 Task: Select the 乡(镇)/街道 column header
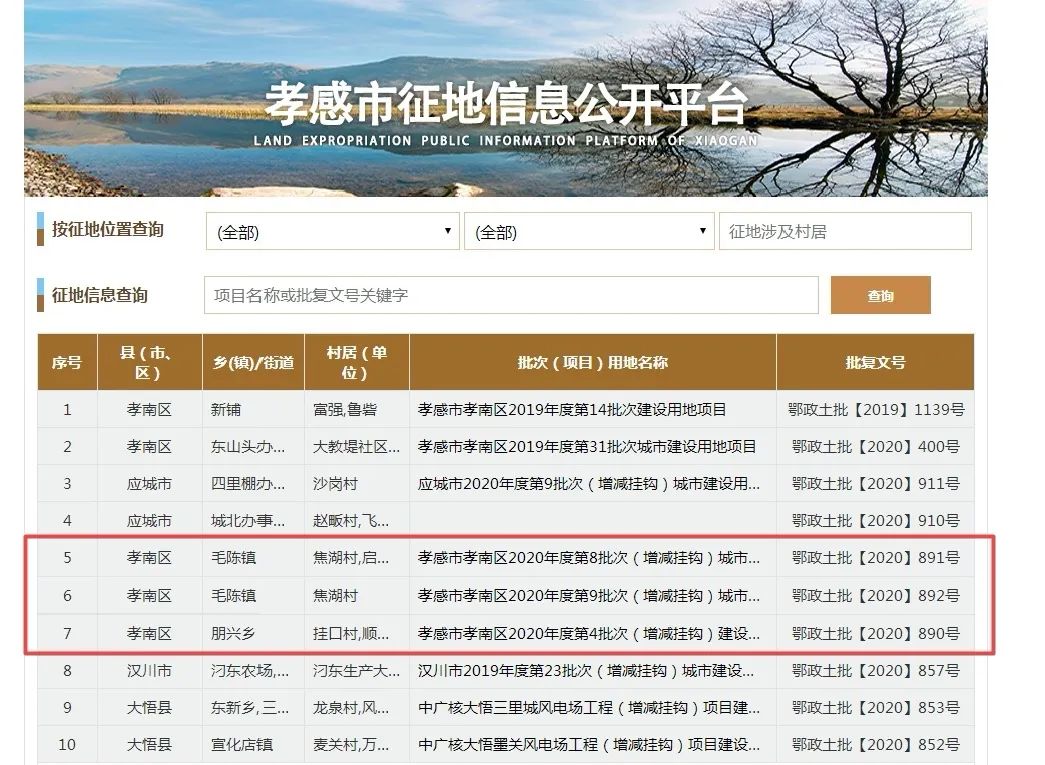[x=253, y=362]
